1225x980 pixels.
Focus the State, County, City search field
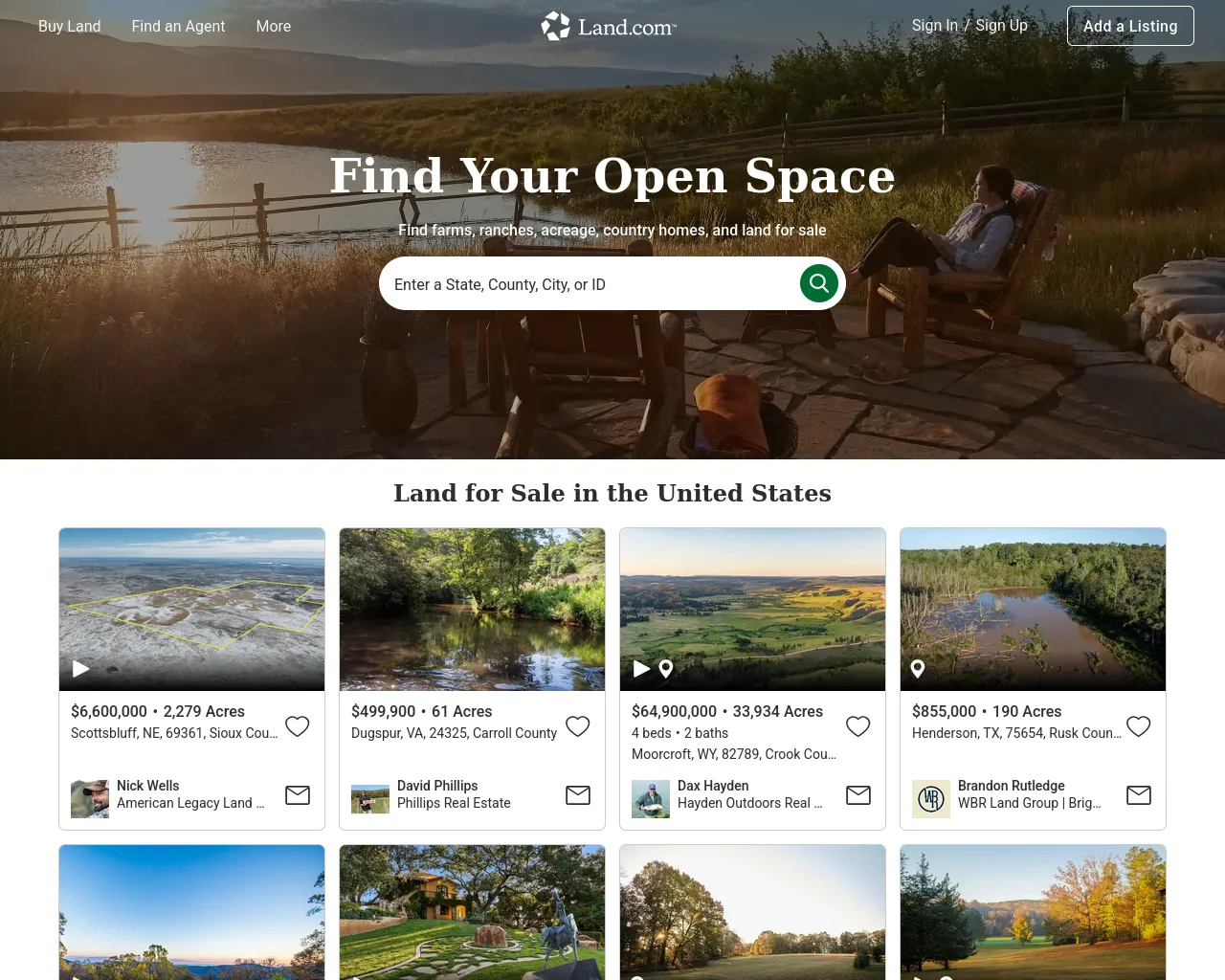(590, 284)
